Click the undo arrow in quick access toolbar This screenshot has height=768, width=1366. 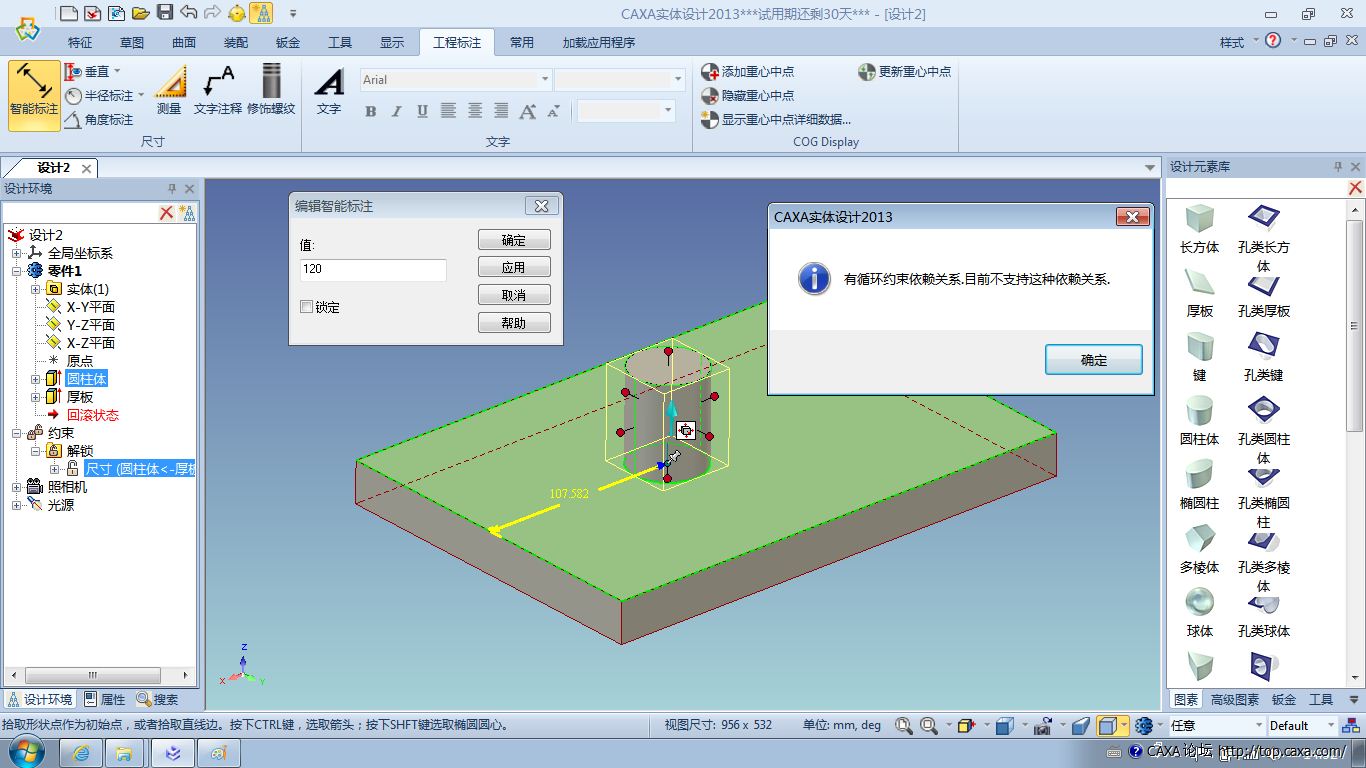tap(188, 13)
